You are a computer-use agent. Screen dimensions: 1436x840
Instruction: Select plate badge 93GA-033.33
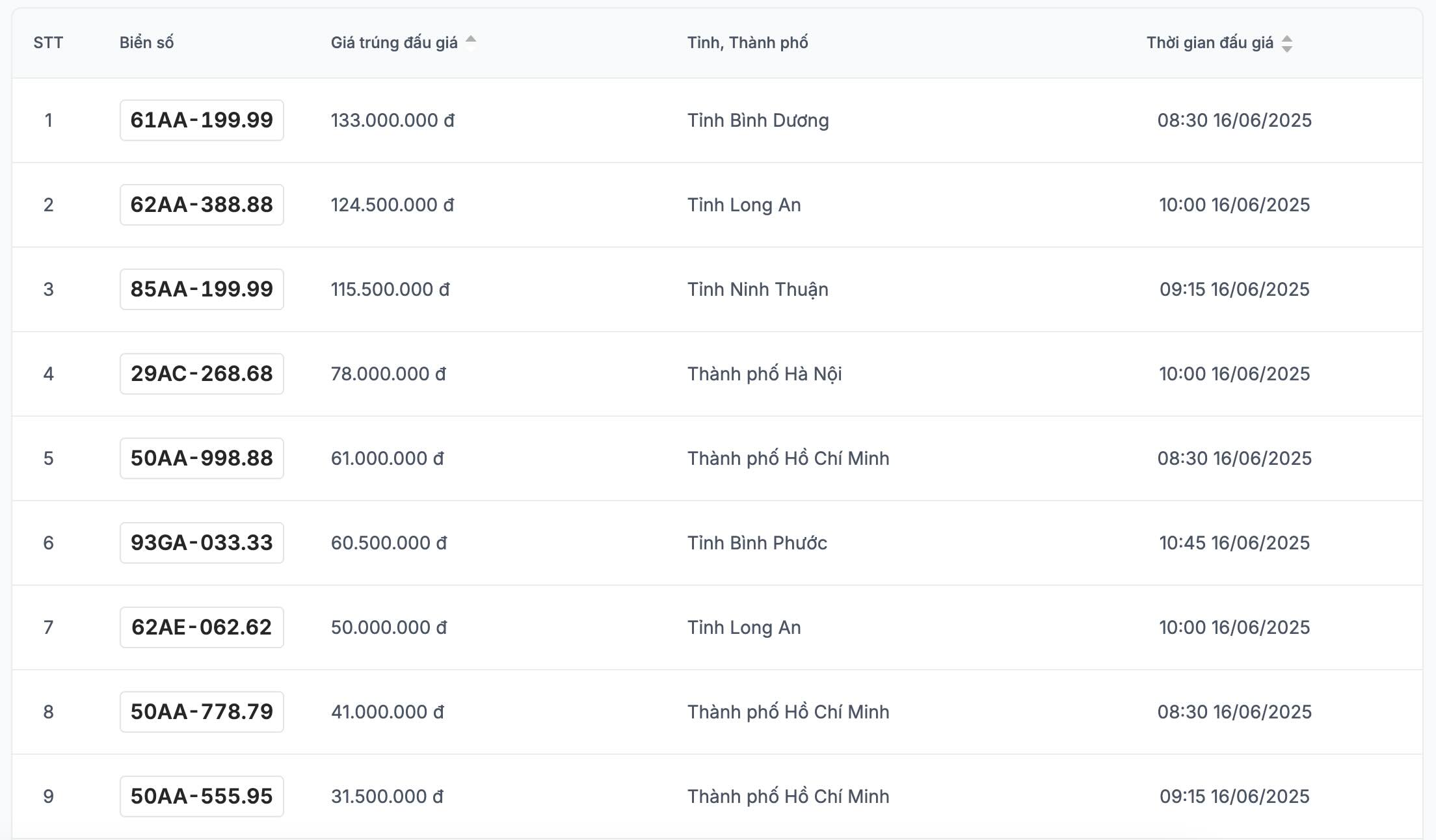(x=202, y=543)
